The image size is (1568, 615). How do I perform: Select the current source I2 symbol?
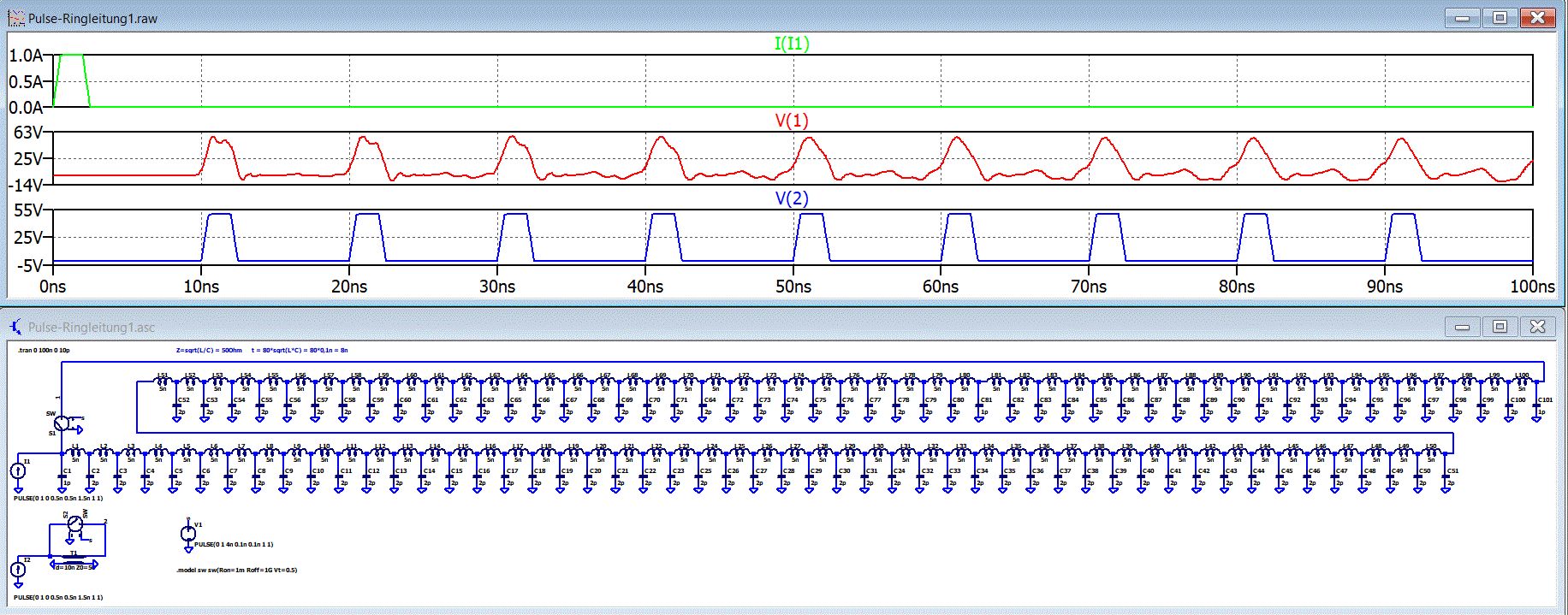(19, 569)
